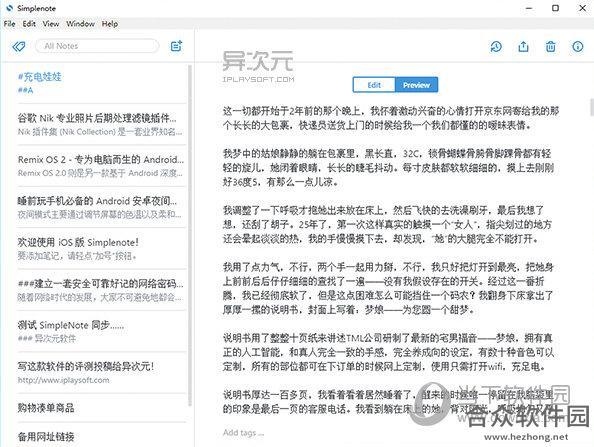The height and width of the screenshot is (447, 594).
Task: Open the 测试 SimpleNote 同步 note
Action: click(102, 331)
